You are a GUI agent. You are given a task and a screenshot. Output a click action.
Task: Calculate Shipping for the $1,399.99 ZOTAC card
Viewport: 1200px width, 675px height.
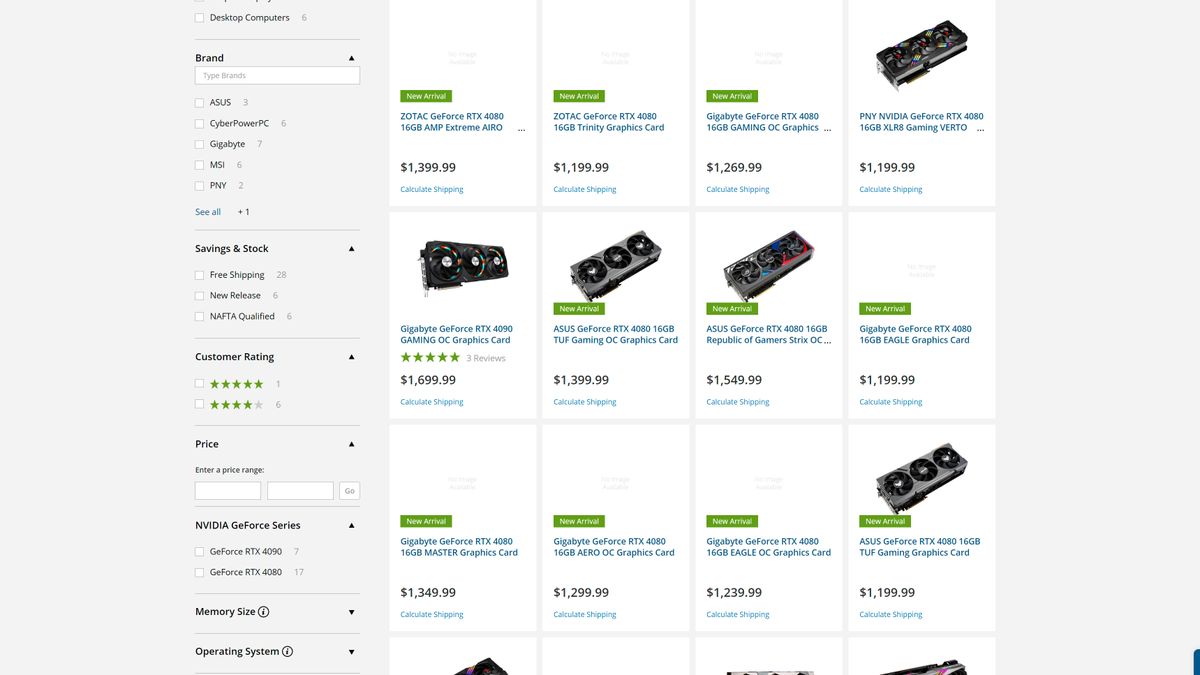click(432, 189)
